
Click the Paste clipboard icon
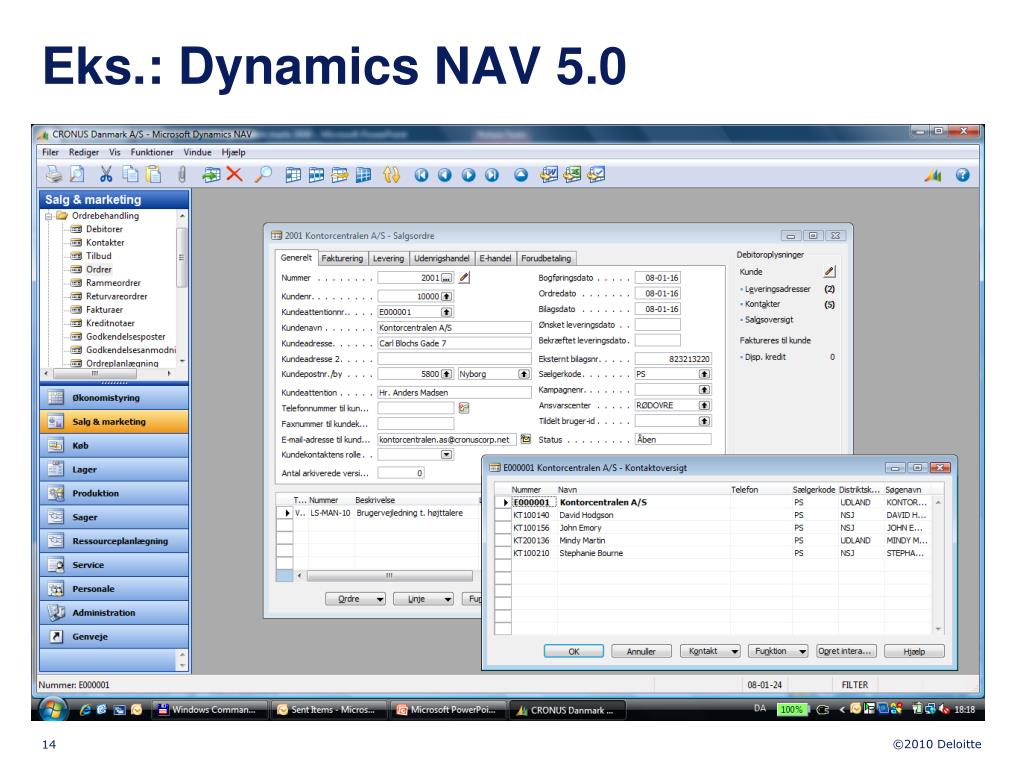pyautogui.click(x=153, y=174)
